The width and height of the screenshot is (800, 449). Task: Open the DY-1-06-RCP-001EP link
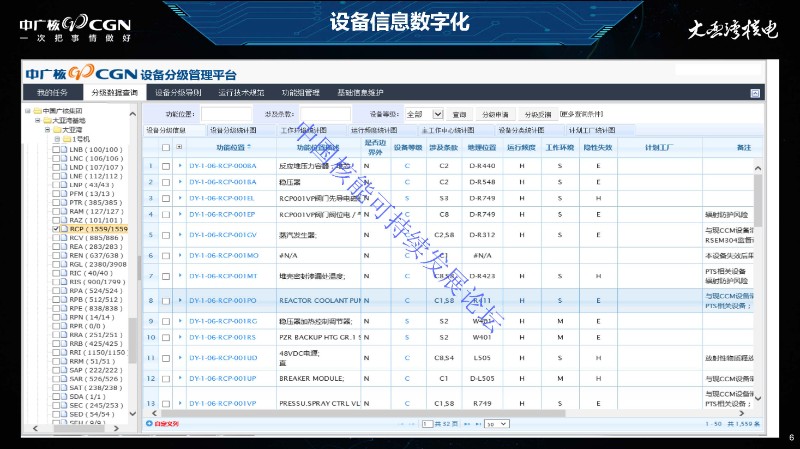point(222,214)
